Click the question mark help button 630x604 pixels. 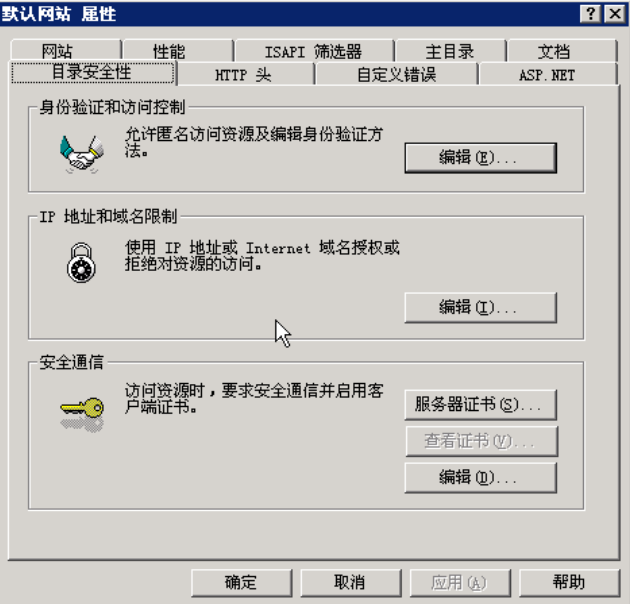[x=590, y=14]
